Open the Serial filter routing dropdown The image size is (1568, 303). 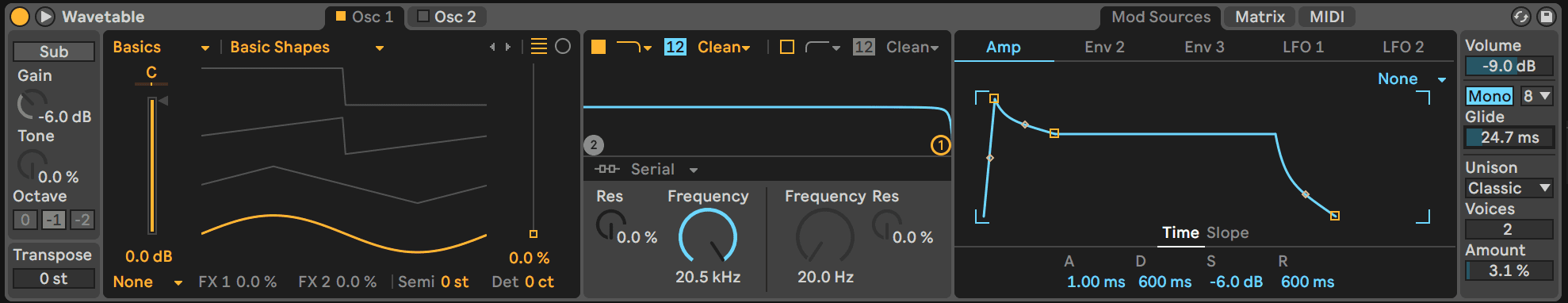[x=646, y=170]
